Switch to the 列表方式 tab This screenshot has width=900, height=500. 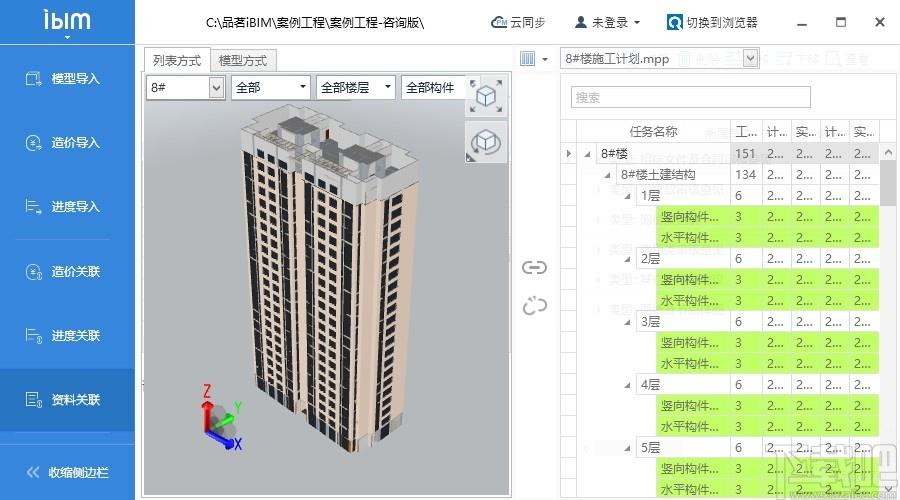176,60
